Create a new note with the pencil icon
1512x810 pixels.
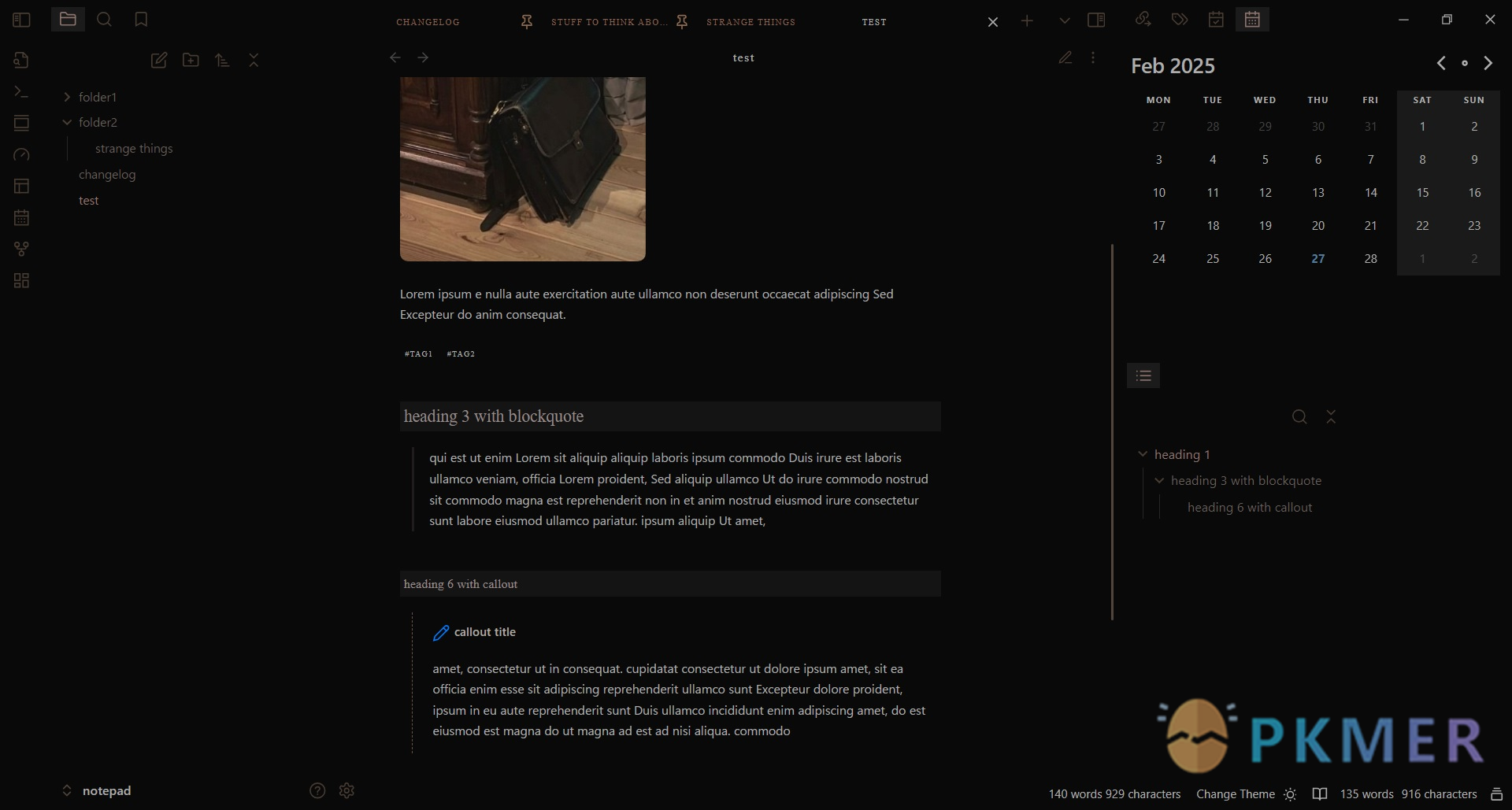[x=158, y=60]
